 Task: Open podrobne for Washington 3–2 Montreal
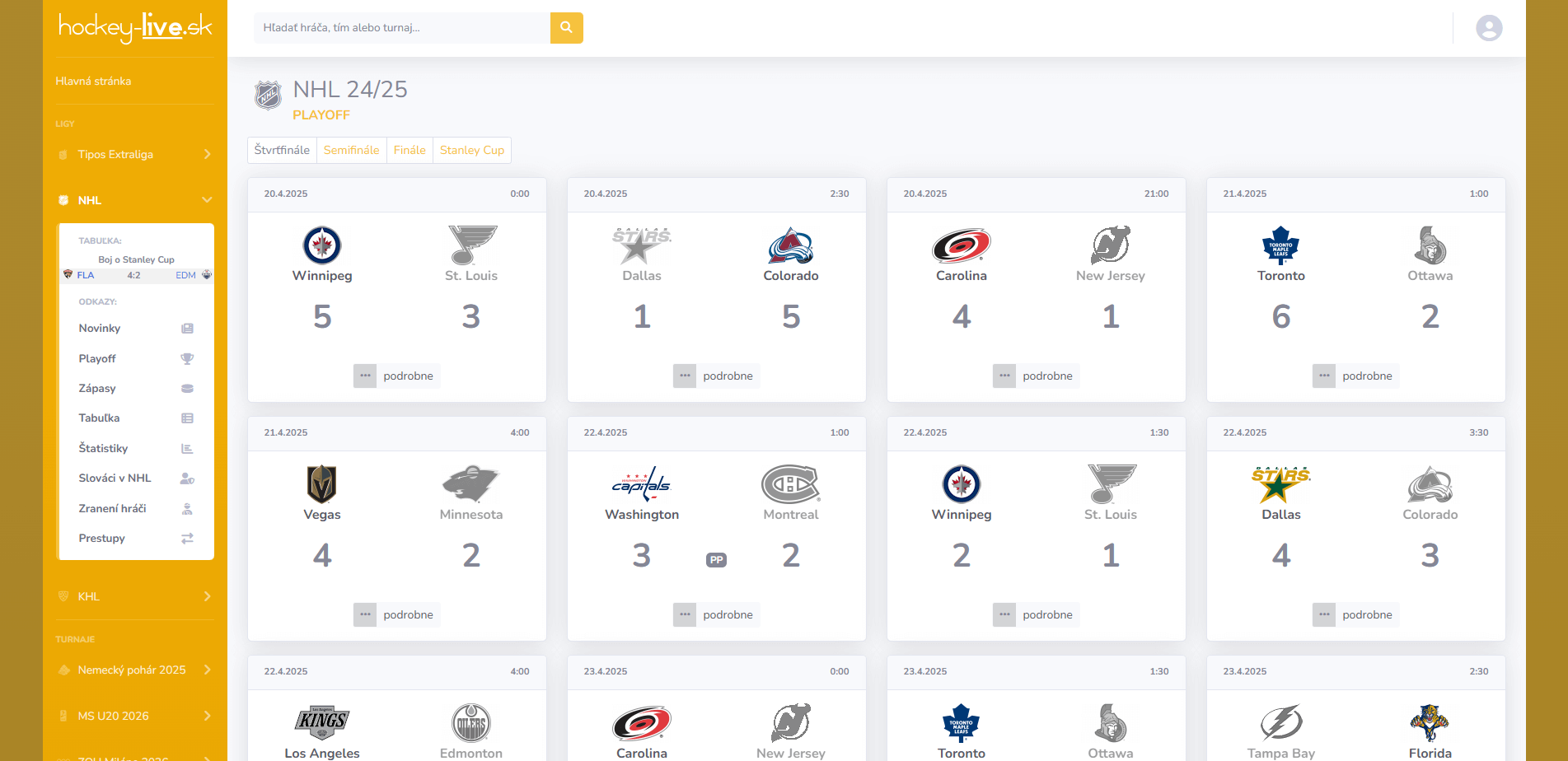(716, 614)
